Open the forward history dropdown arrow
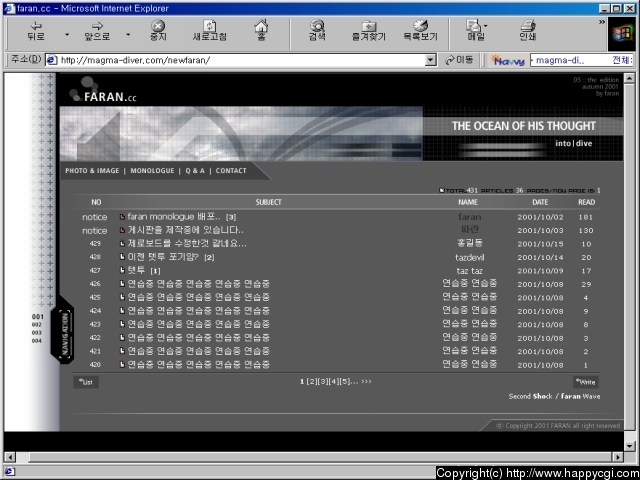Screen dimensions: 640x480 [x=128, y=35]
